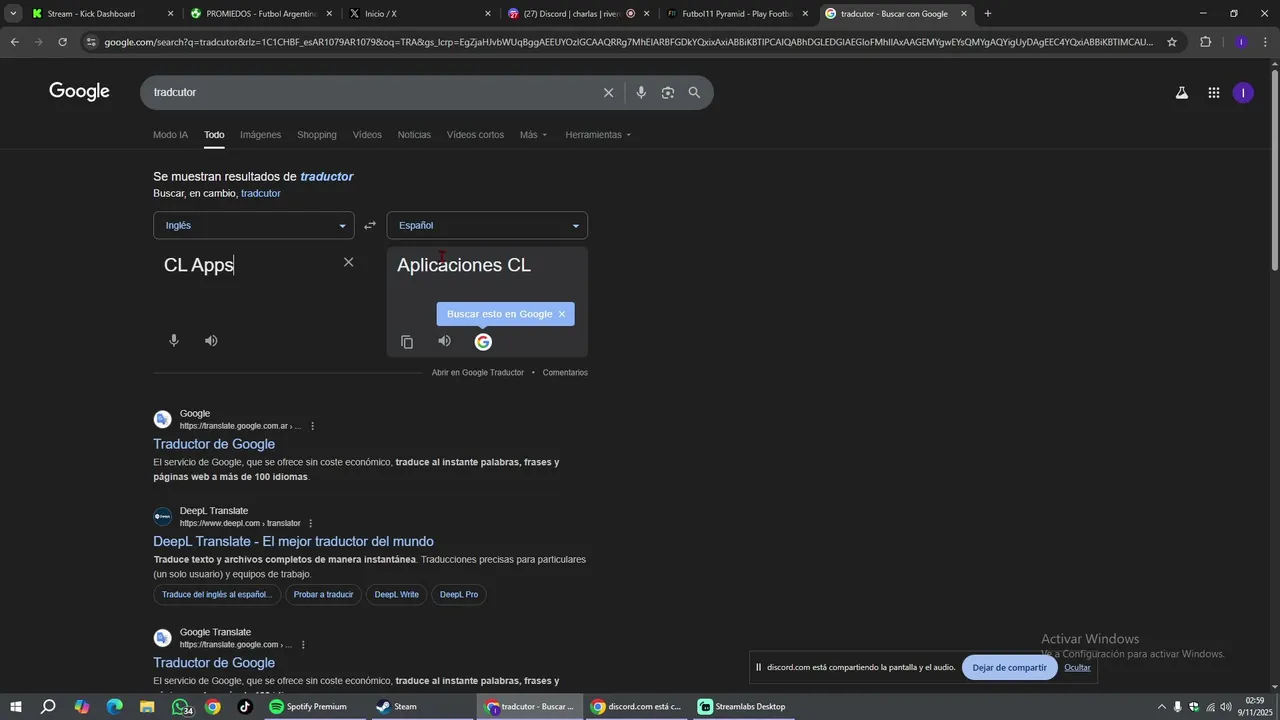Expand Herramientas search tools
Screen dimensions: 1280x720
(598, 135)
